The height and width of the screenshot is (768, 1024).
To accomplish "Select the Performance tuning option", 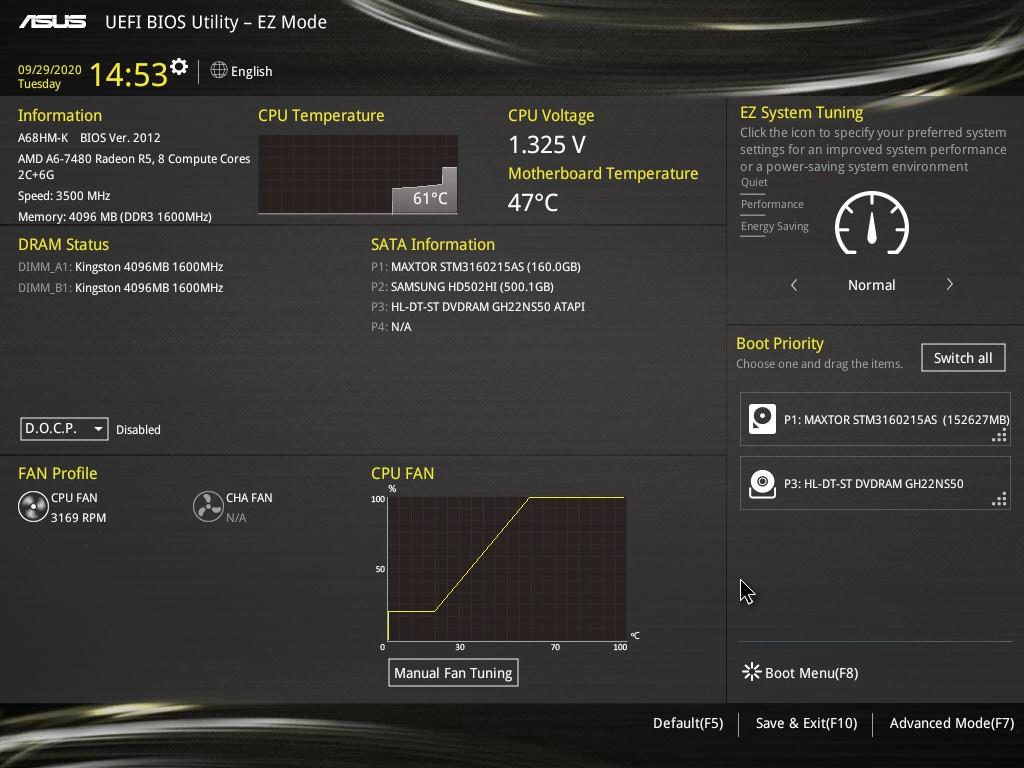I will [x=772, y=204].
